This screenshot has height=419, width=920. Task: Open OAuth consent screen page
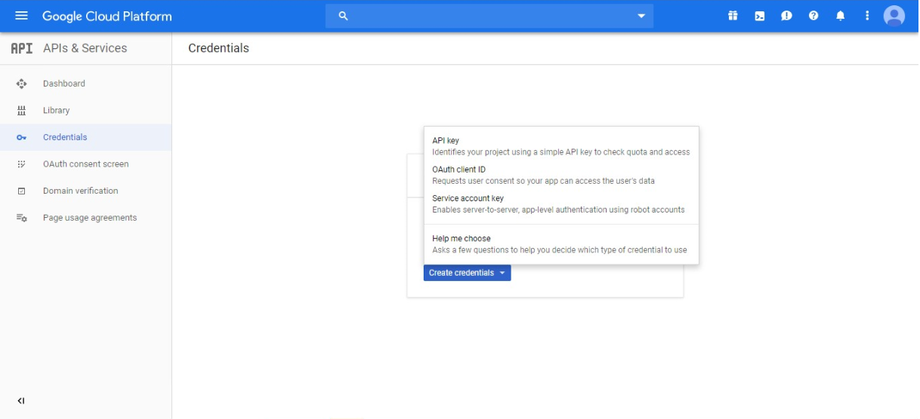86,164
